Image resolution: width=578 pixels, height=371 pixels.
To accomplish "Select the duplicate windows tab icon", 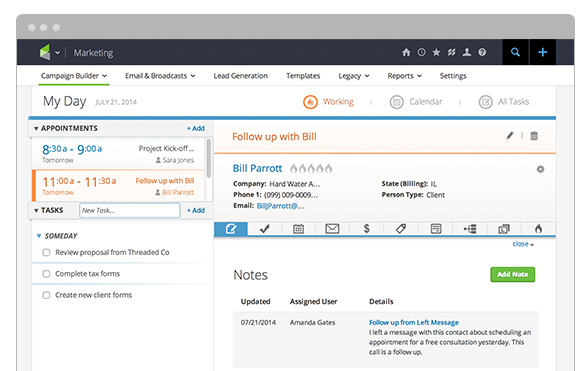I will [x=504, y=229].
